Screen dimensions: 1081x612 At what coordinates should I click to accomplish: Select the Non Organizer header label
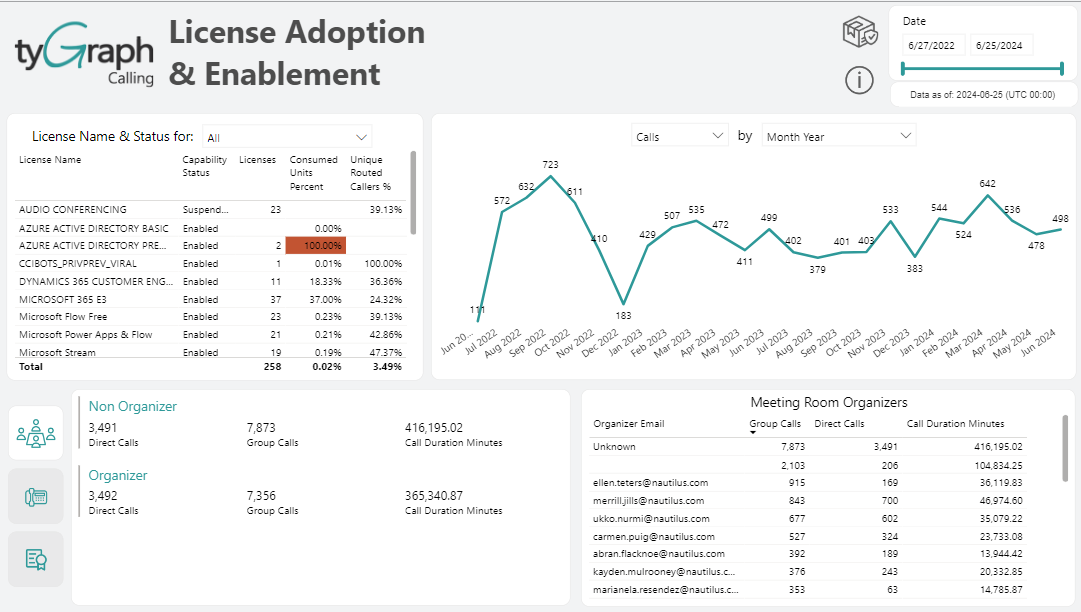click(x=131, y=406)
